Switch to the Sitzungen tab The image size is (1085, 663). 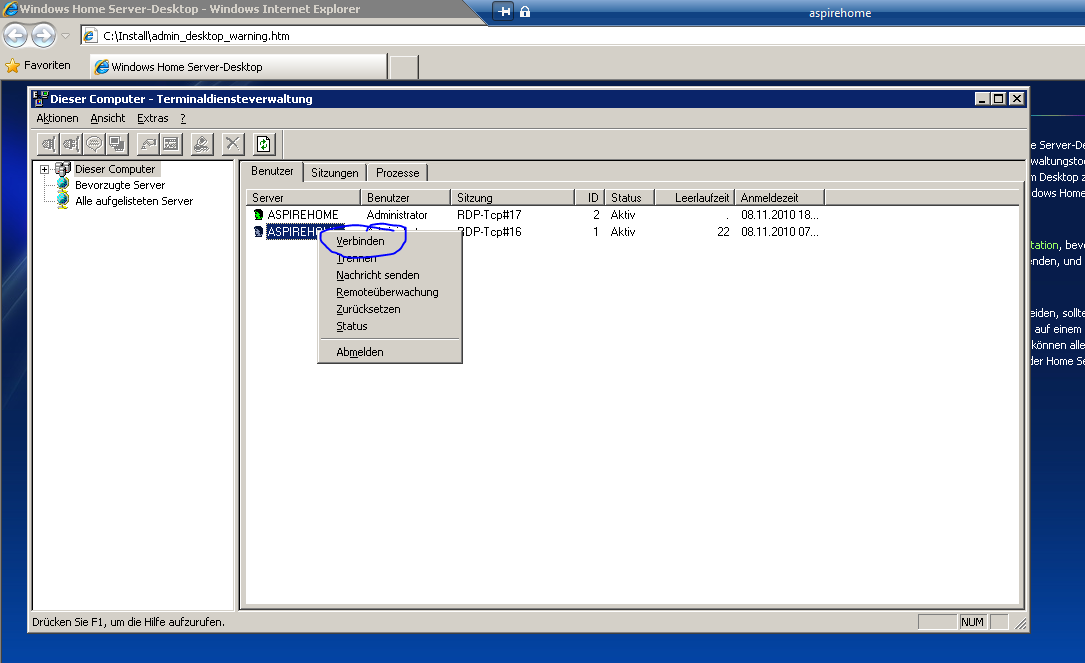(x=335, y=173)
